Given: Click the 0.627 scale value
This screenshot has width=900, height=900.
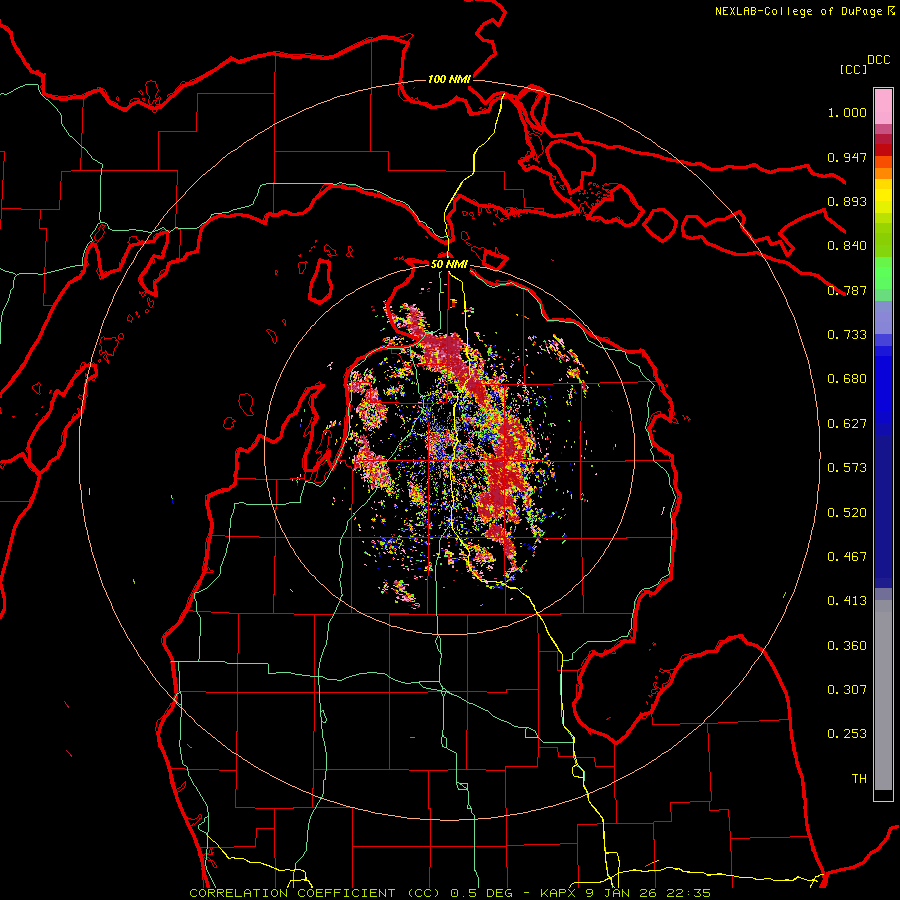Looking at the screenshot, I should tap(847, 424).
